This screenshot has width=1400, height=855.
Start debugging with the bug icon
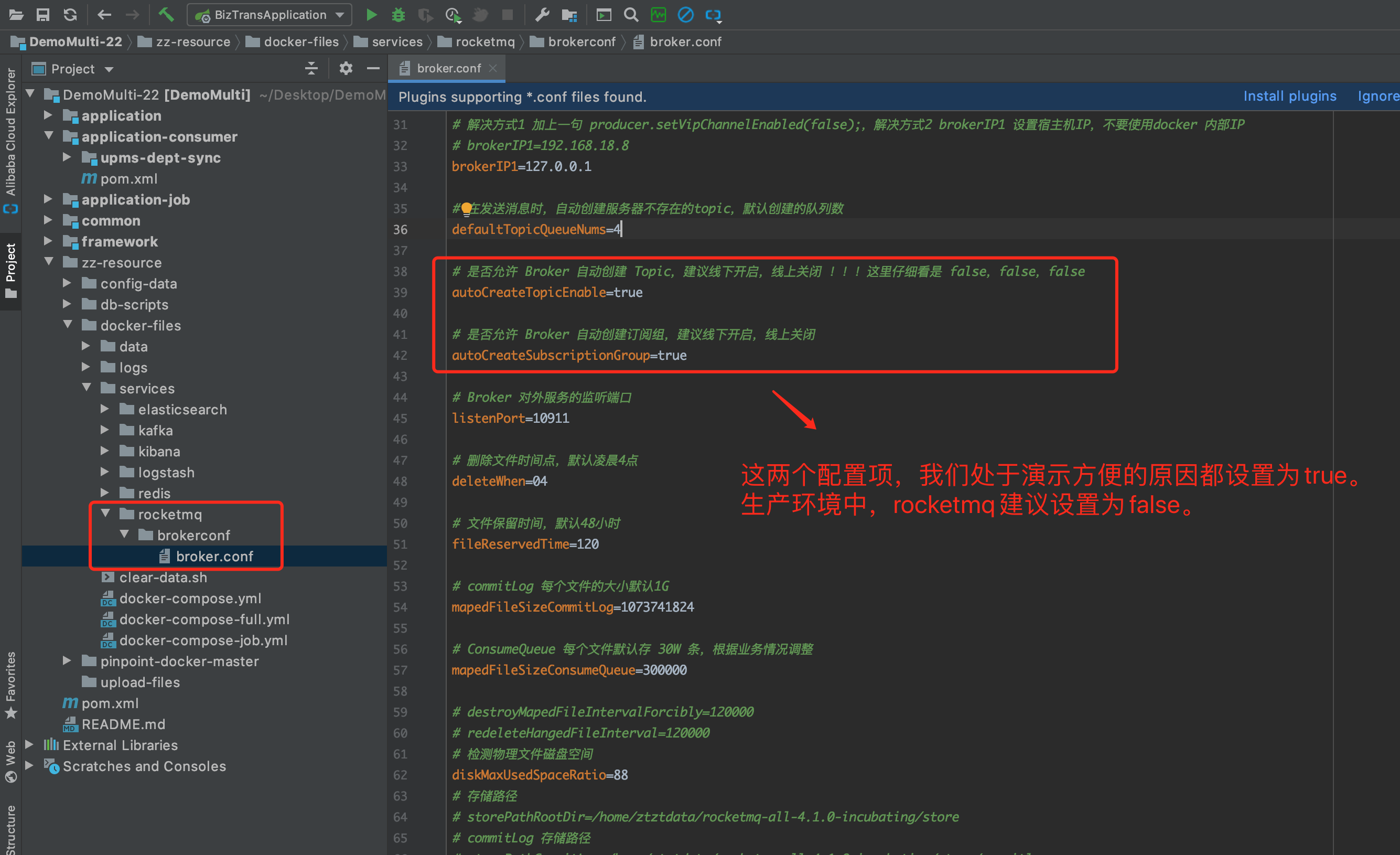click(399, 15)
